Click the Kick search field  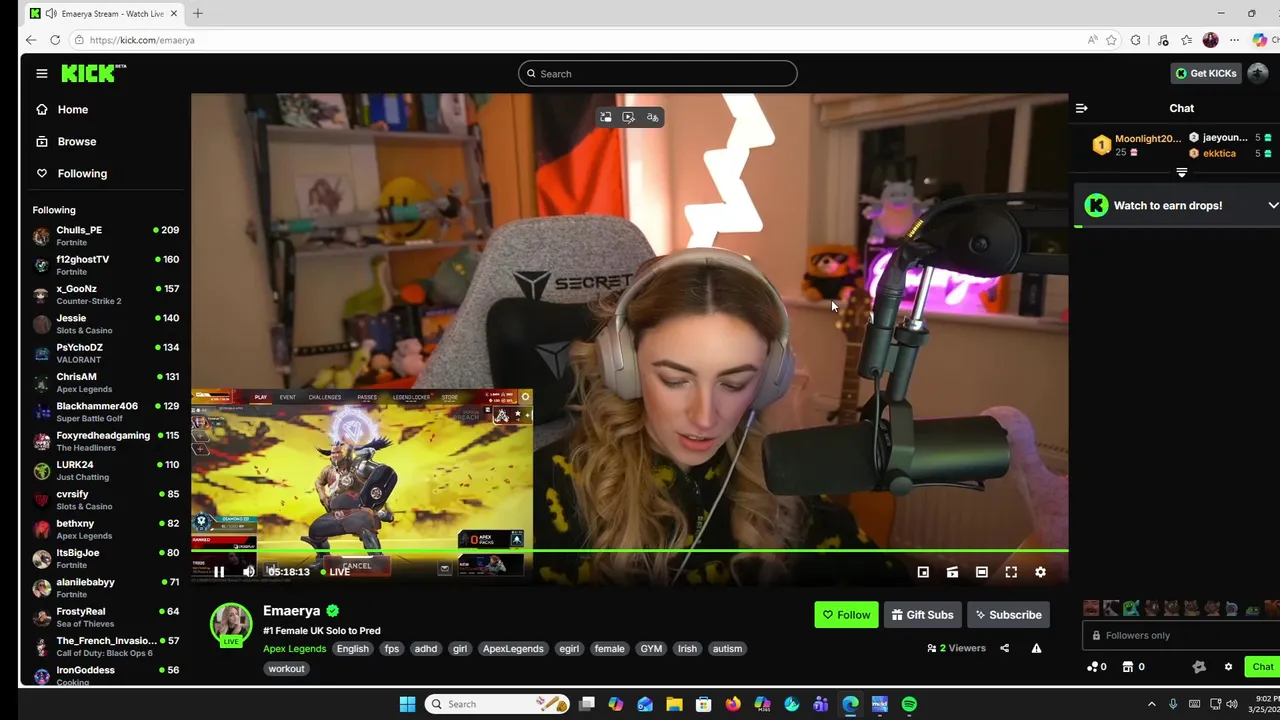[x=658, y=73]
